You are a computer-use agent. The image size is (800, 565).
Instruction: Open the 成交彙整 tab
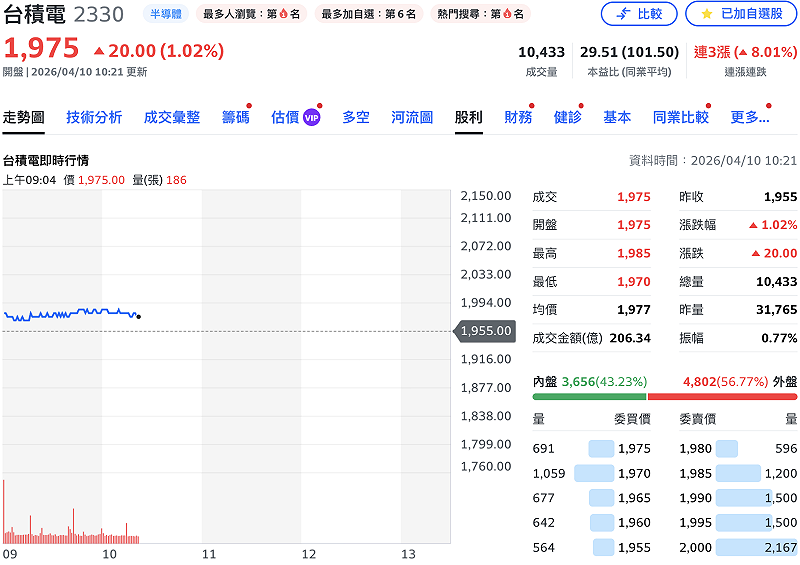point(172,117)
